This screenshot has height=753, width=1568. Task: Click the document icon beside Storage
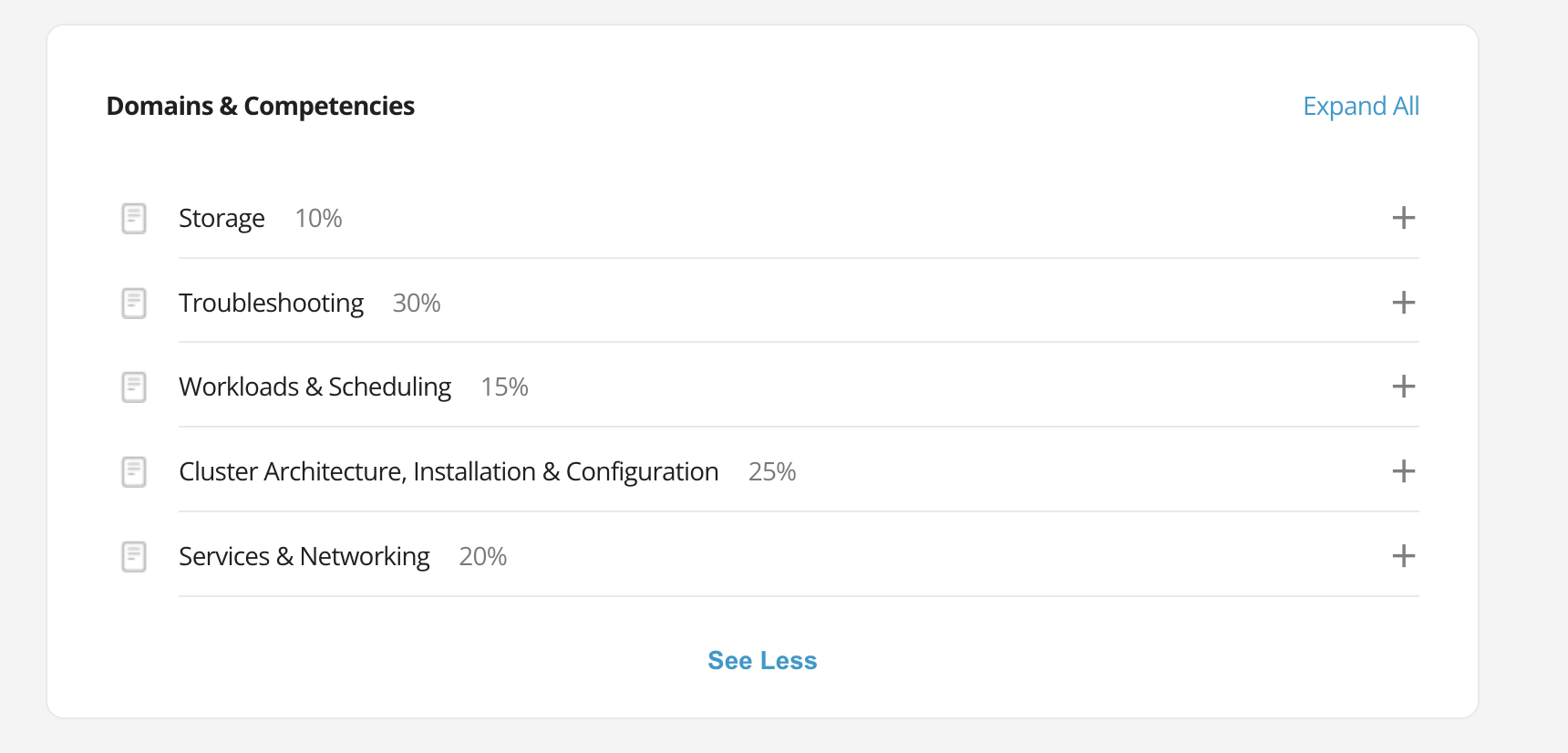[134, 219]
